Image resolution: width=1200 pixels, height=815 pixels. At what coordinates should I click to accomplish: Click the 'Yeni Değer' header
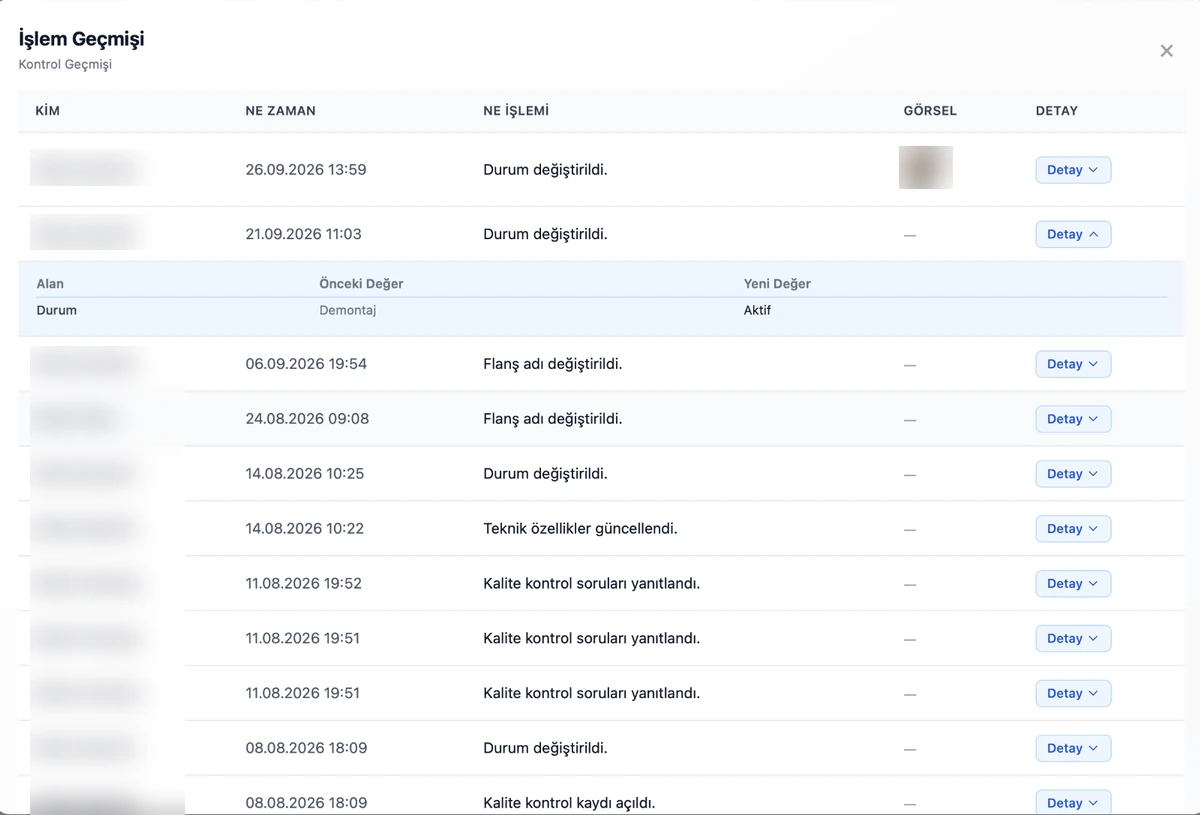[x=777, y=284]
